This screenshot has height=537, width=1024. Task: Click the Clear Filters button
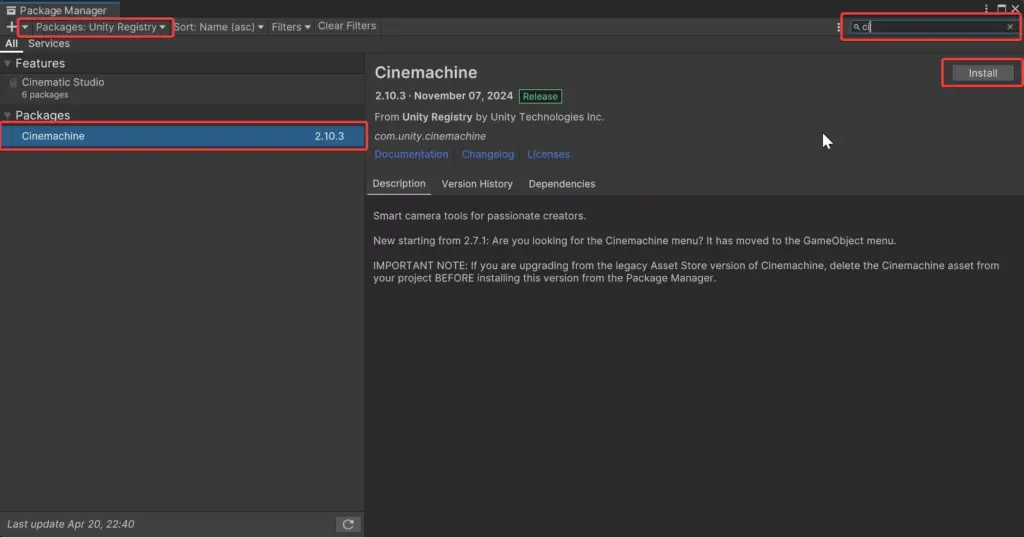347,26
